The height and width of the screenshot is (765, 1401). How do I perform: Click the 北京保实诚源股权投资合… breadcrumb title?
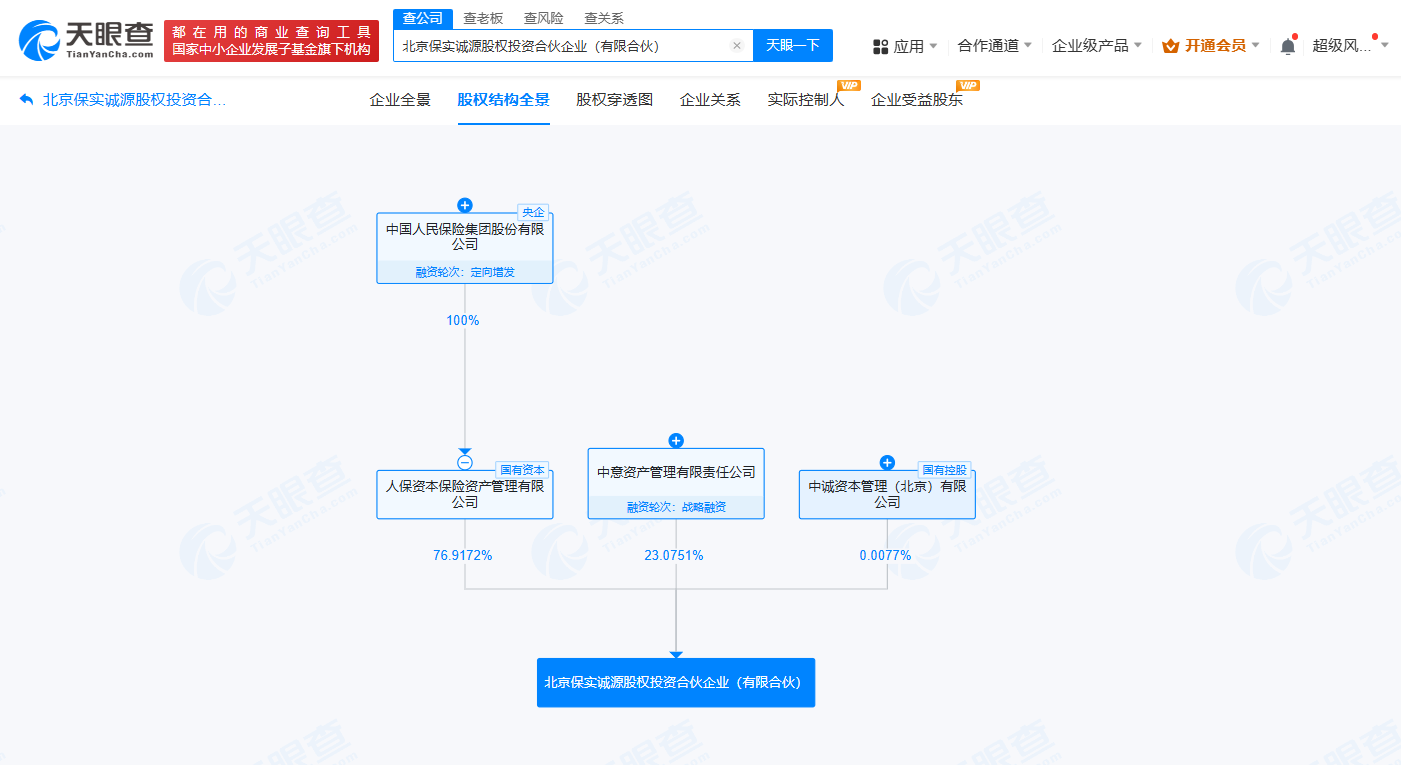pyautogui.click(x=135, y=100)
